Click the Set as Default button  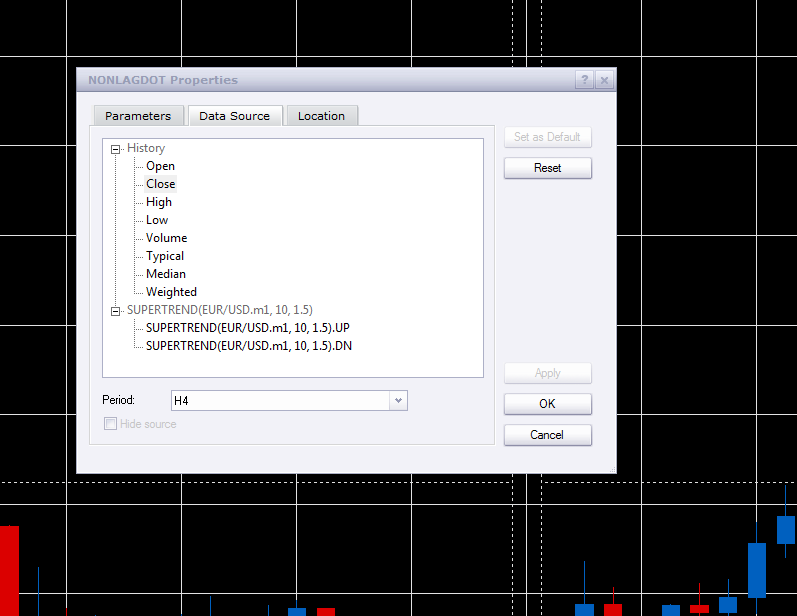click(x=547, y=137)
